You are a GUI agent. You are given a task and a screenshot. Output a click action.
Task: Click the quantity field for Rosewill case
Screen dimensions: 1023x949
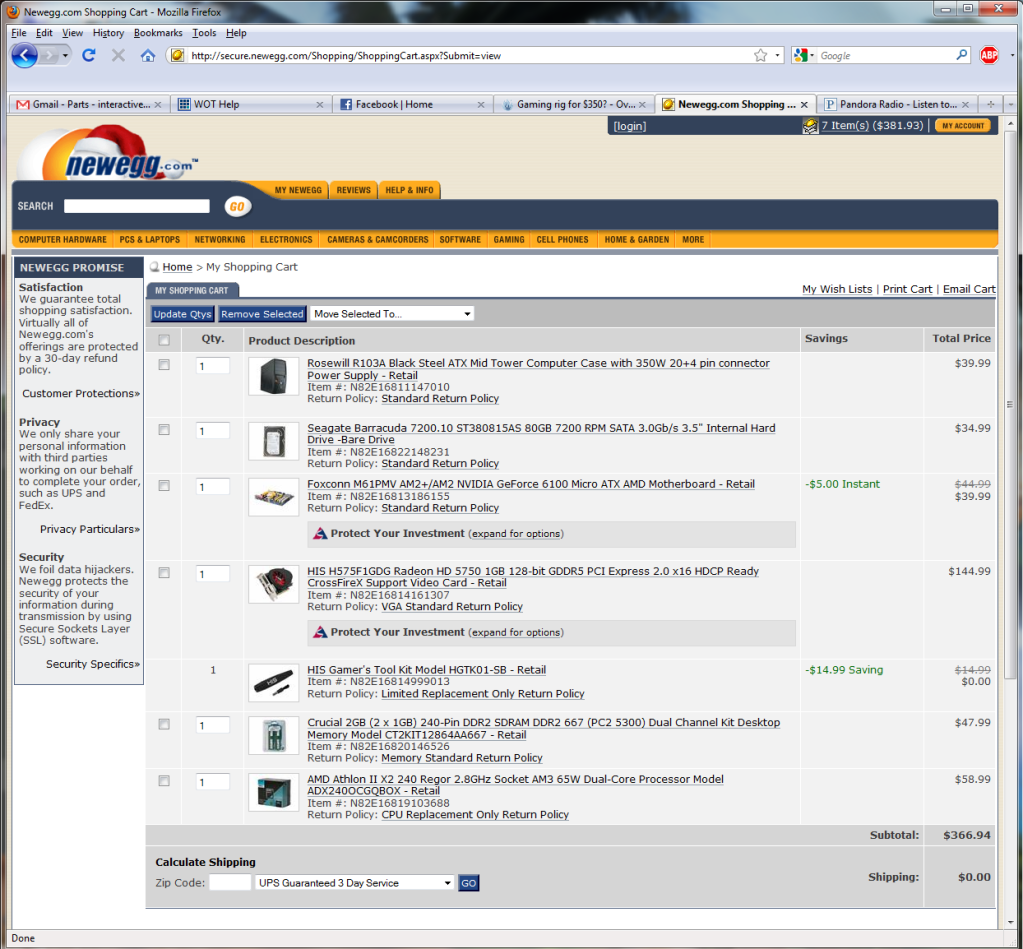[213, 366]
